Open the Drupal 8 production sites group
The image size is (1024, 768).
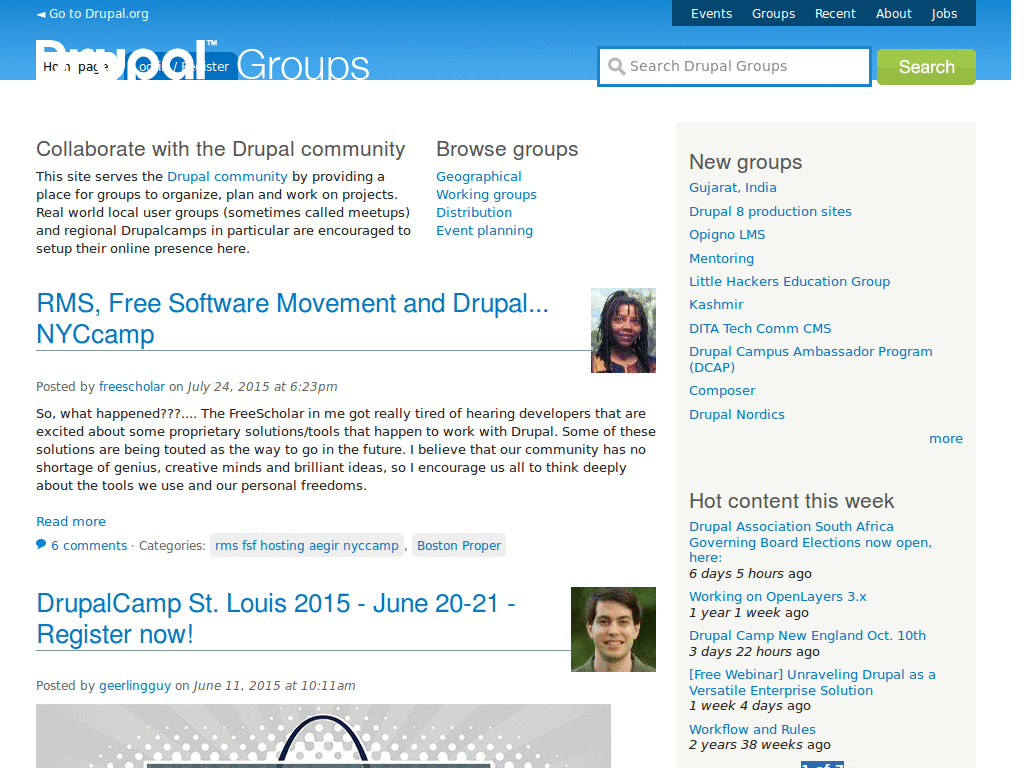[x=770, y=212]
